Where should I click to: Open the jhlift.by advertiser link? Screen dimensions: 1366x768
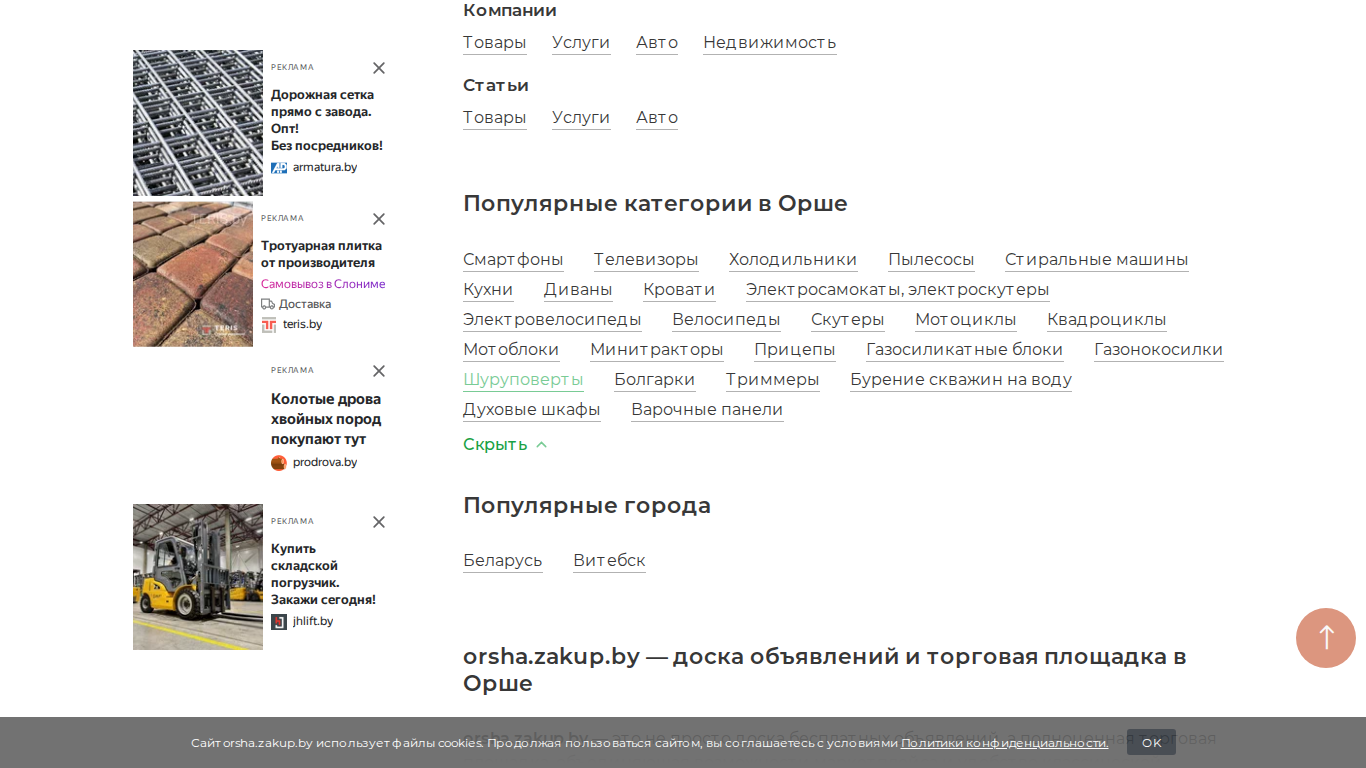pyautogui.click(x=313, y=622)
